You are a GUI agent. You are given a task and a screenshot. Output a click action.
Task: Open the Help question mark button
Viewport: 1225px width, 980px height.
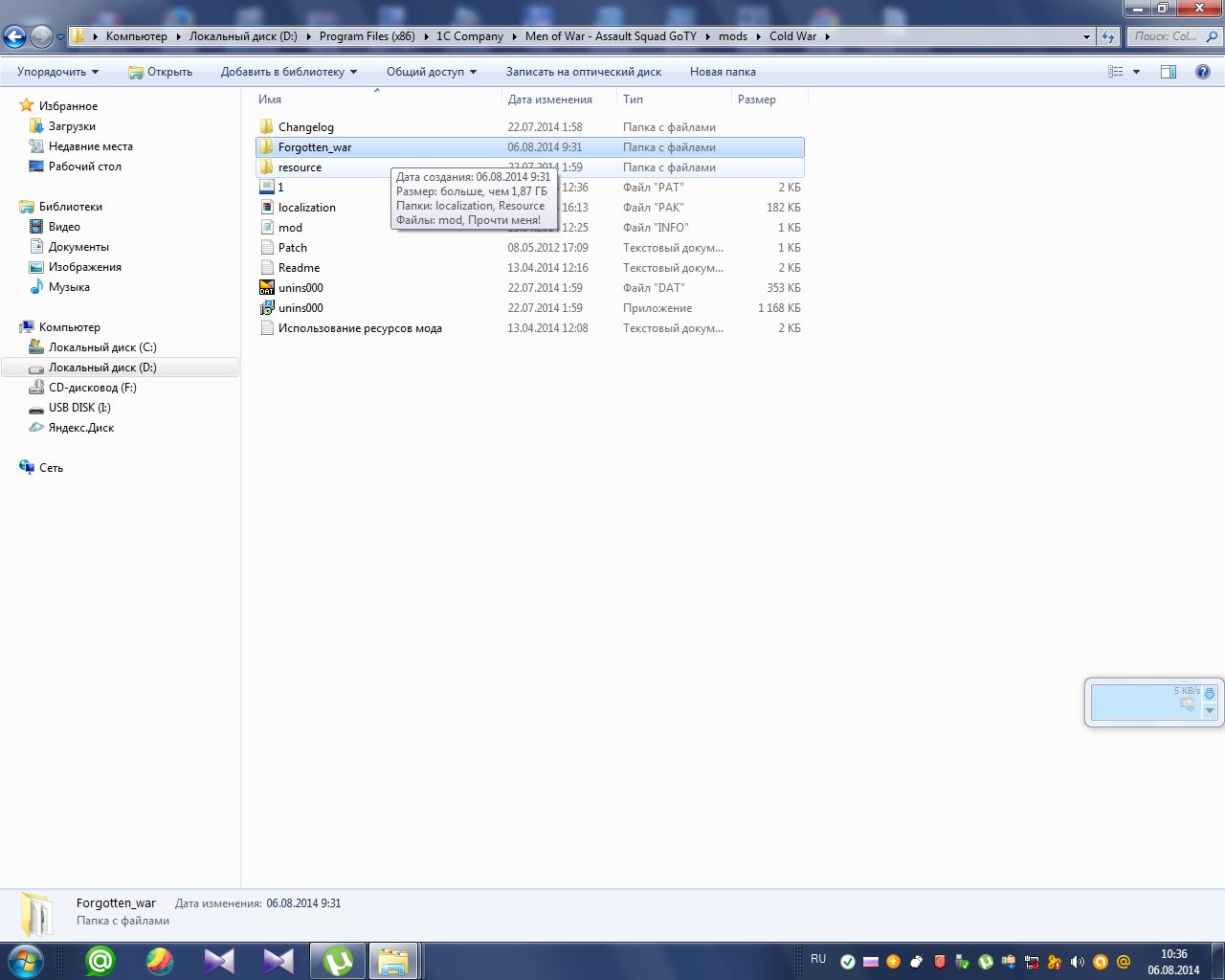(x=1203, y=72)
